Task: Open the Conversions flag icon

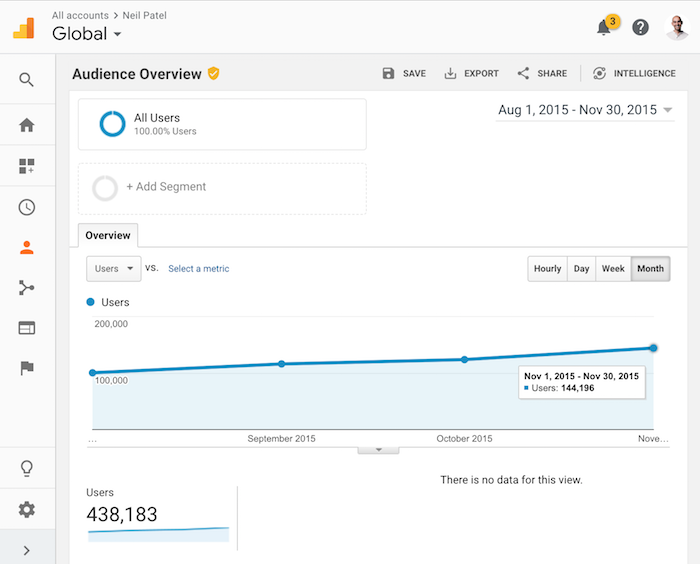Action: 27,368
